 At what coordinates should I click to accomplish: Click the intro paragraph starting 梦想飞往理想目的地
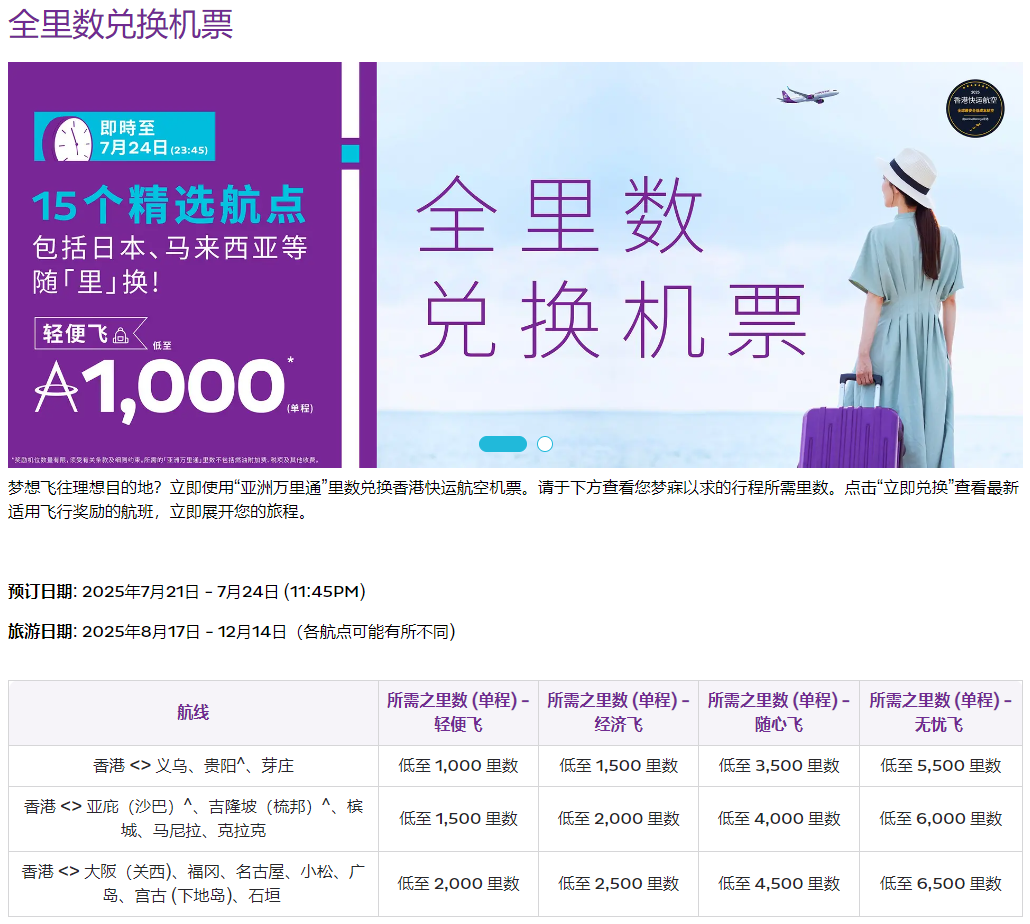click(513, 500)
